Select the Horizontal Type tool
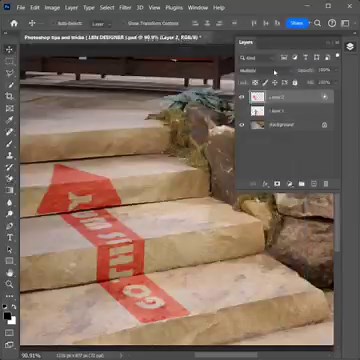This screenshot has height=360, width=360. coord(9,237)
